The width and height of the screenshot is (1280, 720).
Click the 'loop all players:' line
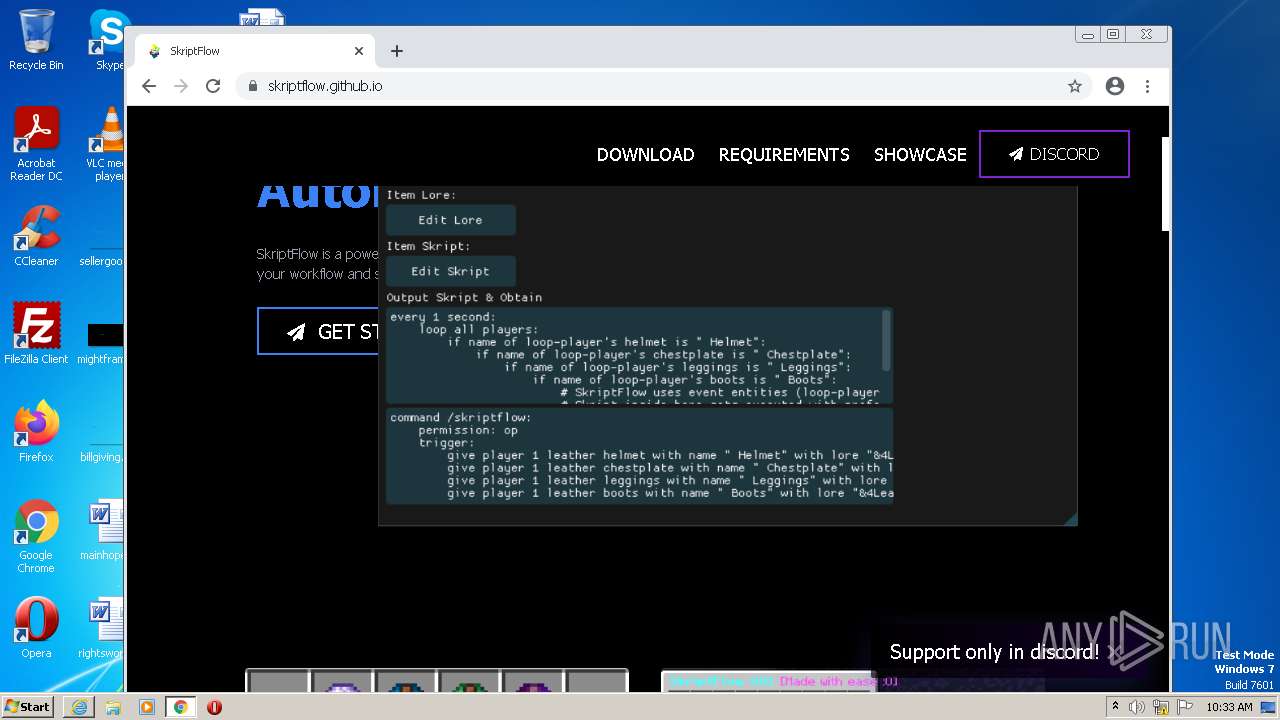coord(478,329)
